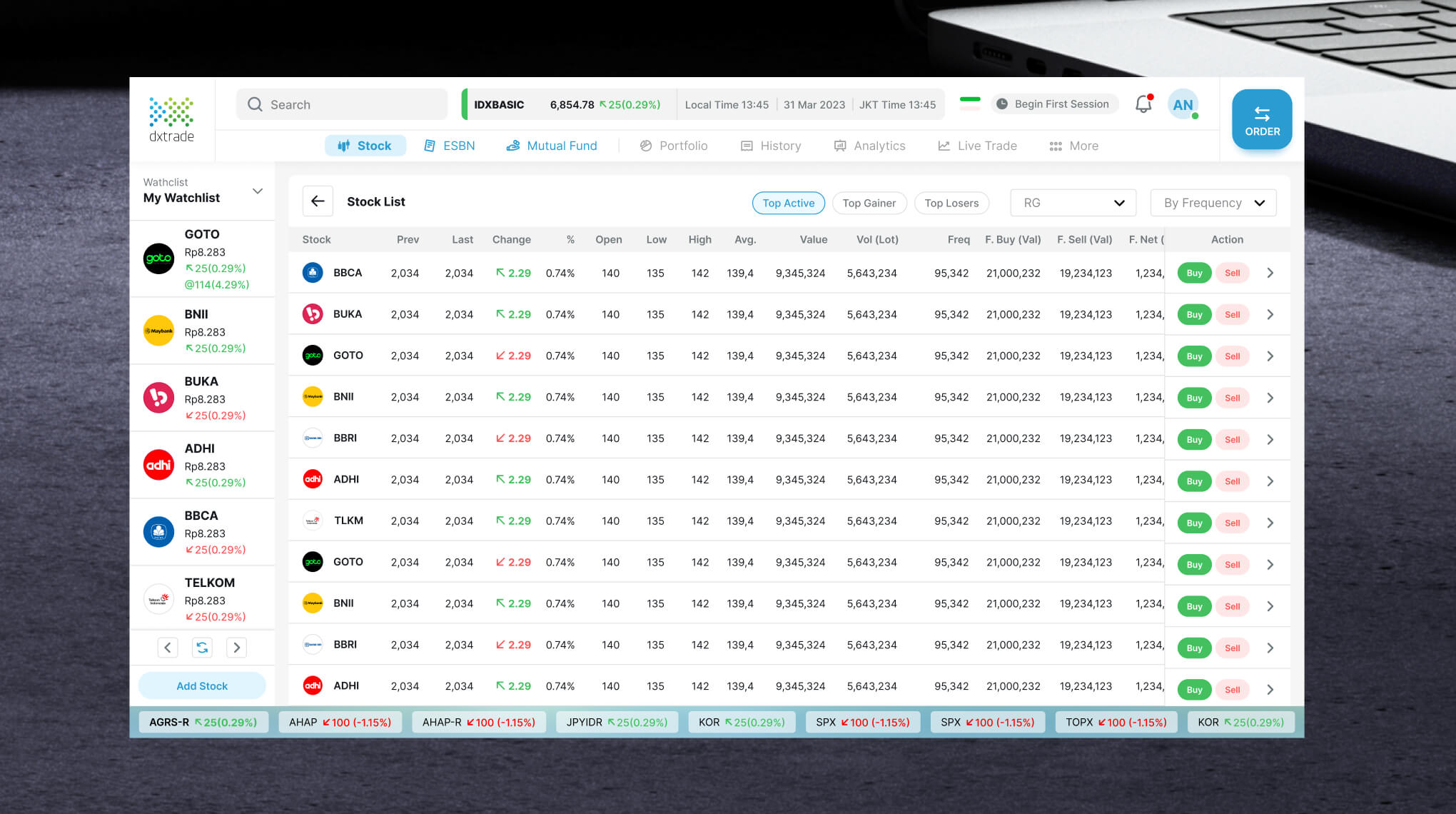Screen dimensions: 1456x814
Task: Click the Indonesian flag indicator
Action: click(970, 104)
